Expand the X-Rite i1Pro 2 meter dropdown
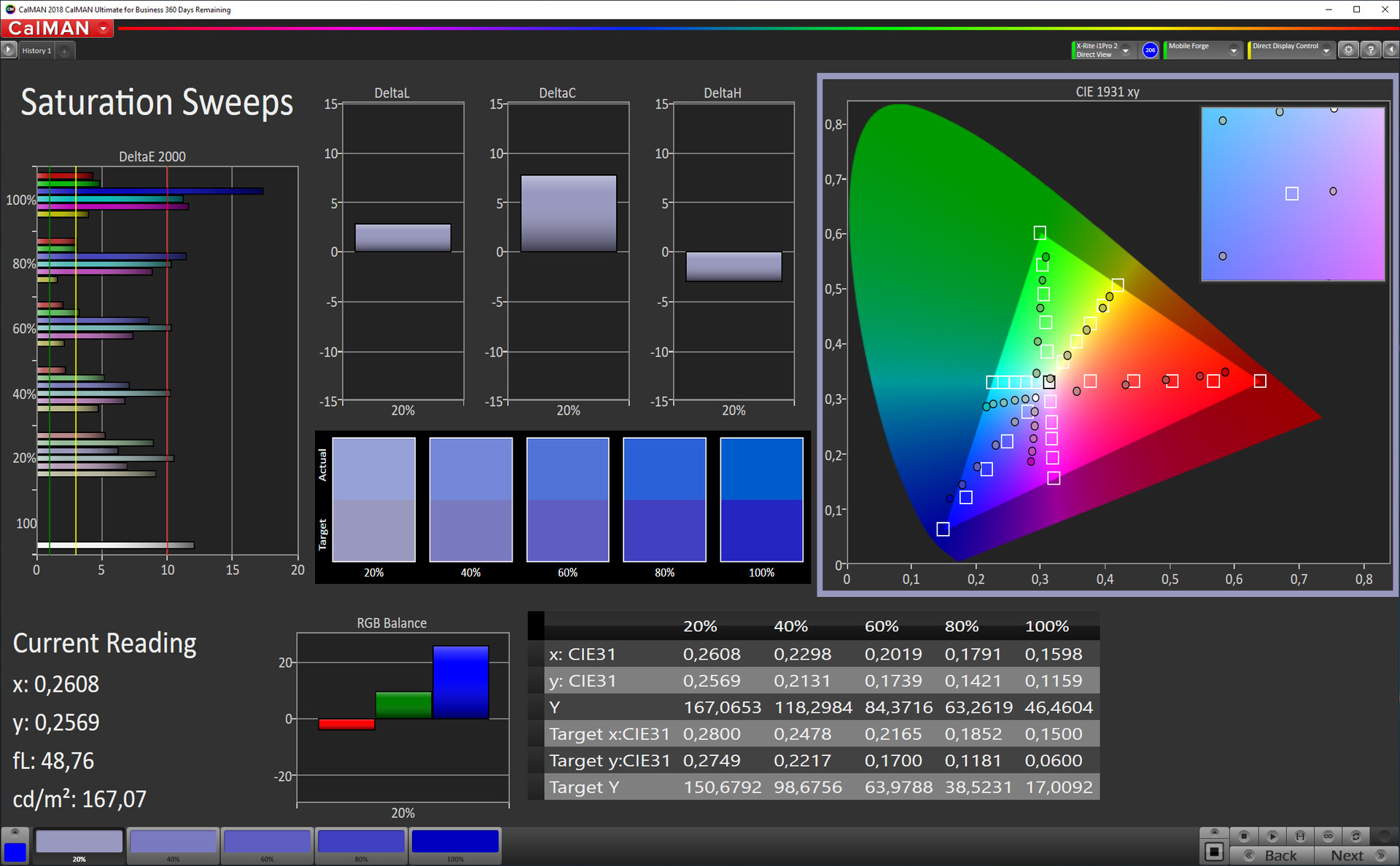Screen dimensions: 1400x866 click(1126, 50)
